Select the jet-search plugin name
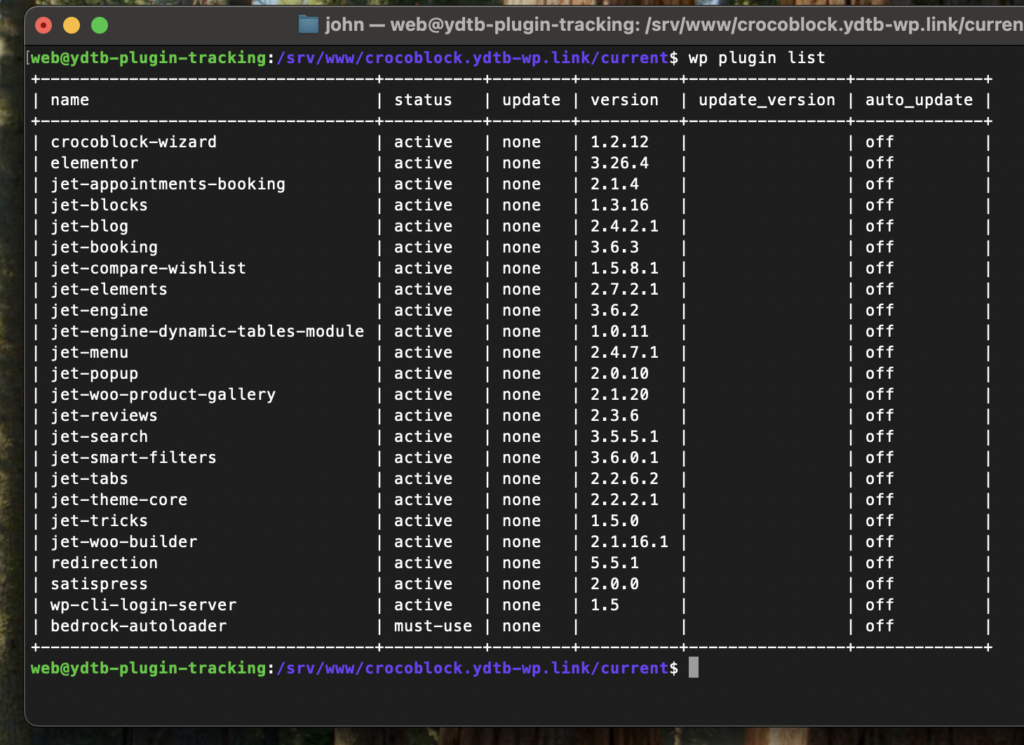Viewport: 1024px width, 745px height. 99,436
